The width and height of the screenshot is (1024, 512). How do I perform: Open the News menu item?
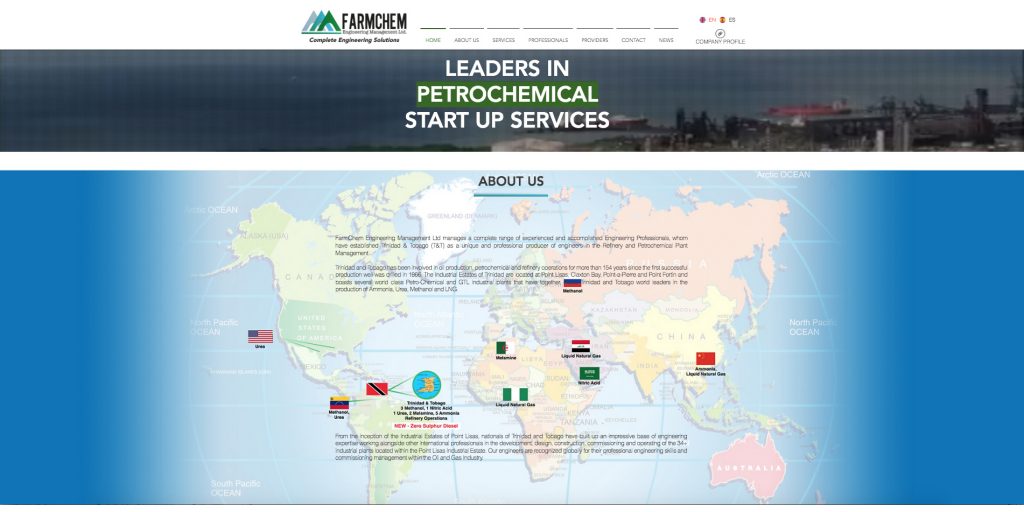click(x=666, y=40)
